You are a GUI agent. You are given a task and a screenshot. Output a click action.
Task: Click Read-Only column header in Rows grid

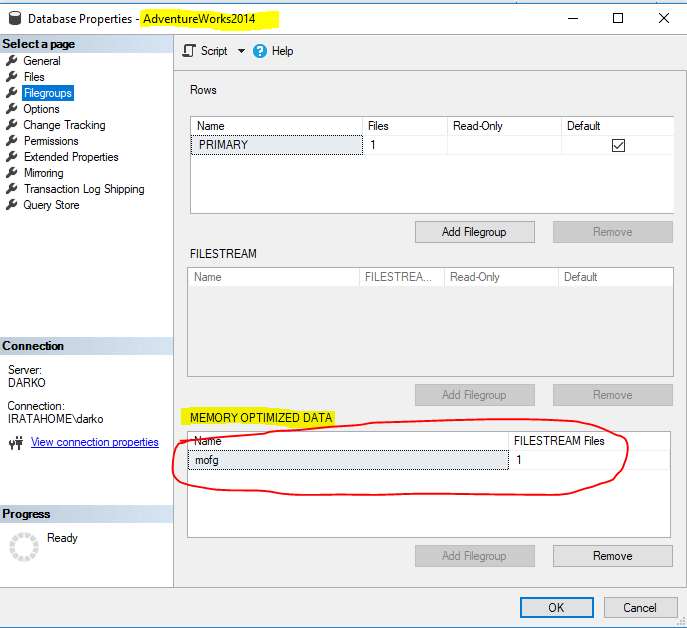[504, 126]
